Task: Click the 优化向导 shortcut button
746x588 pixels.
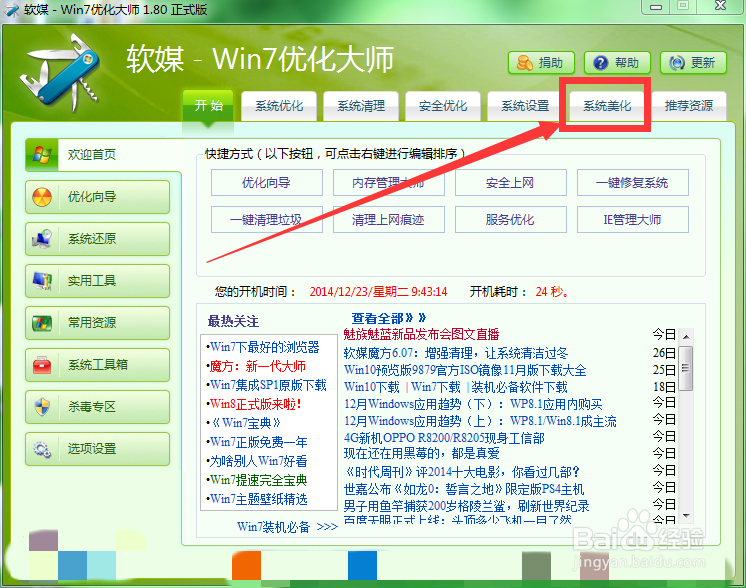Action: coord(267,183)
